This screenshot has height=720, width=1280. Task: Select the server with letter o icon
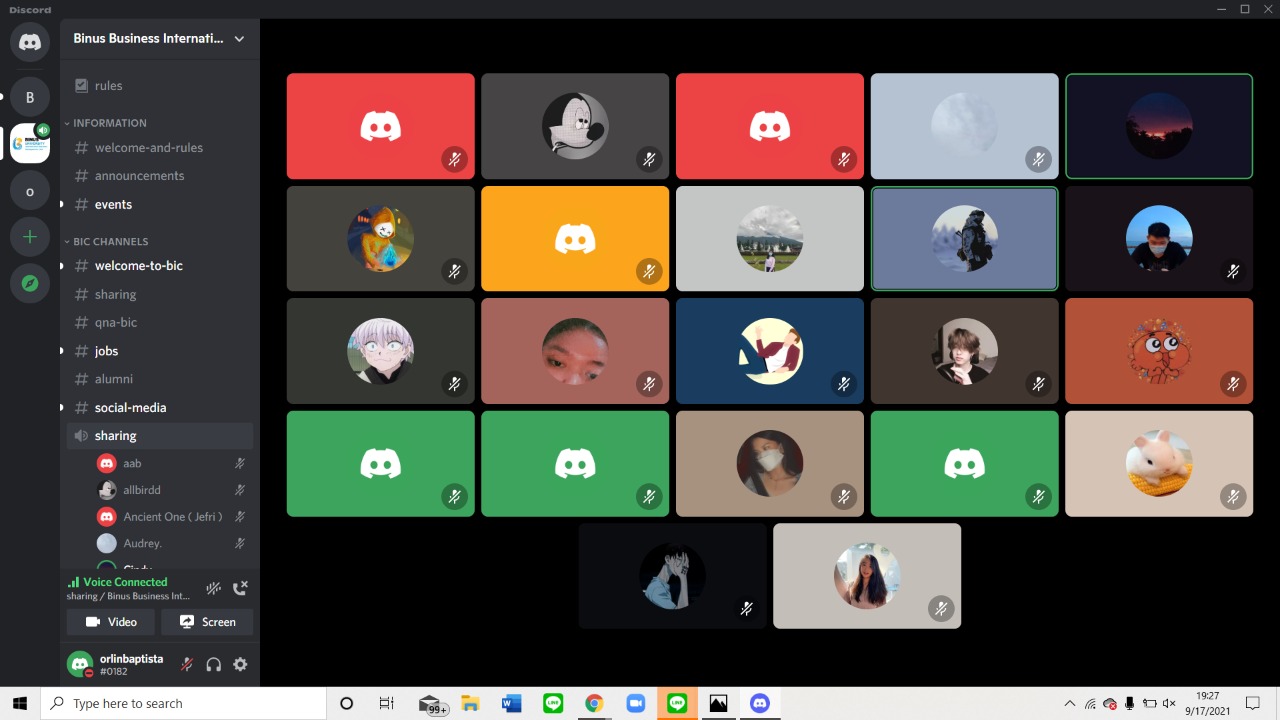coord(30,191)
